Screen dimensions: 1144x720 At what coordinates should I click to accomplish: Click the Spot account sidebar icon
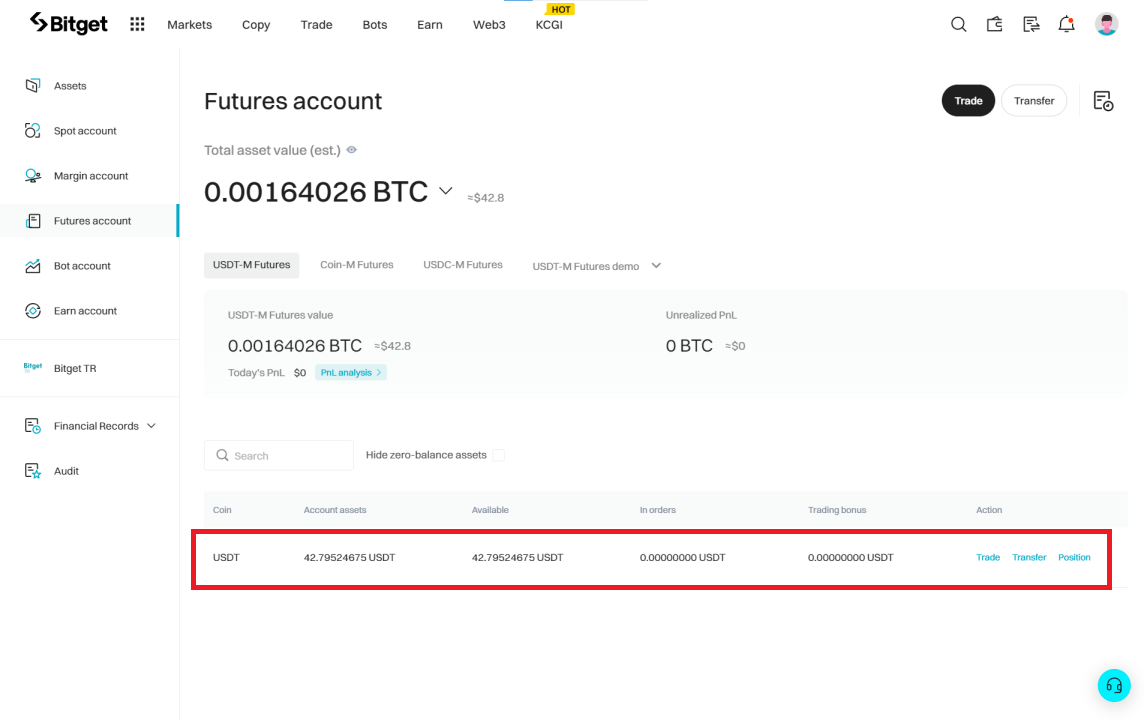point(33,131)
